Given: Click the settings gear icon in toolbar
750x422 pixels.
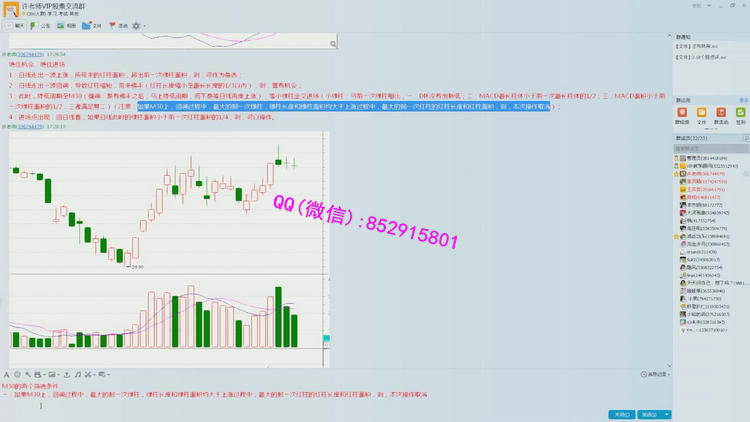Looking at the screenshot, I should pyautogui.click(x=136, y=26).
